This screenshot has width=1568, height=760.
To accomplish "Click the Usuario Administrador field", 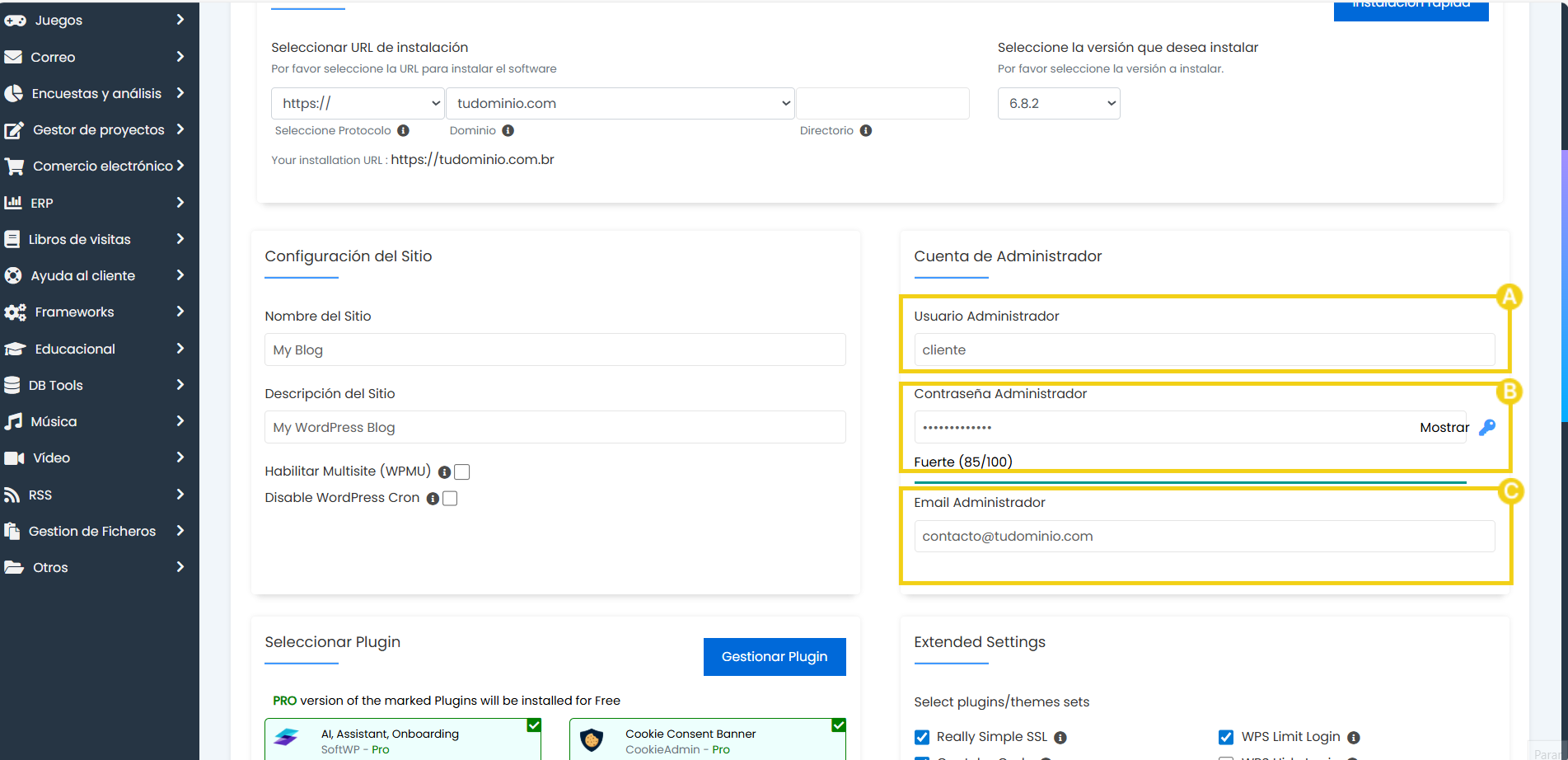I will coord(1205,350).
